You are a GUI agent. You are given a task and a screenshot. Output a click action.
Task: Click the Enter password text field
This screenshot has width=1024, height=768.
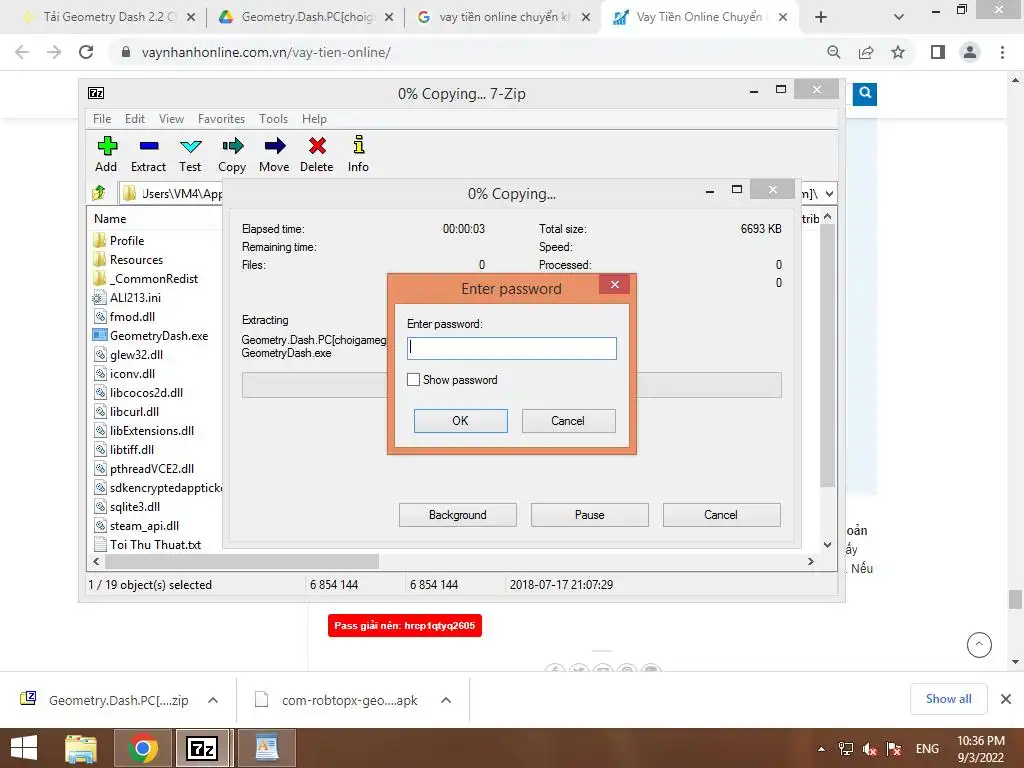pyautogui.click(x=511, y=348)
